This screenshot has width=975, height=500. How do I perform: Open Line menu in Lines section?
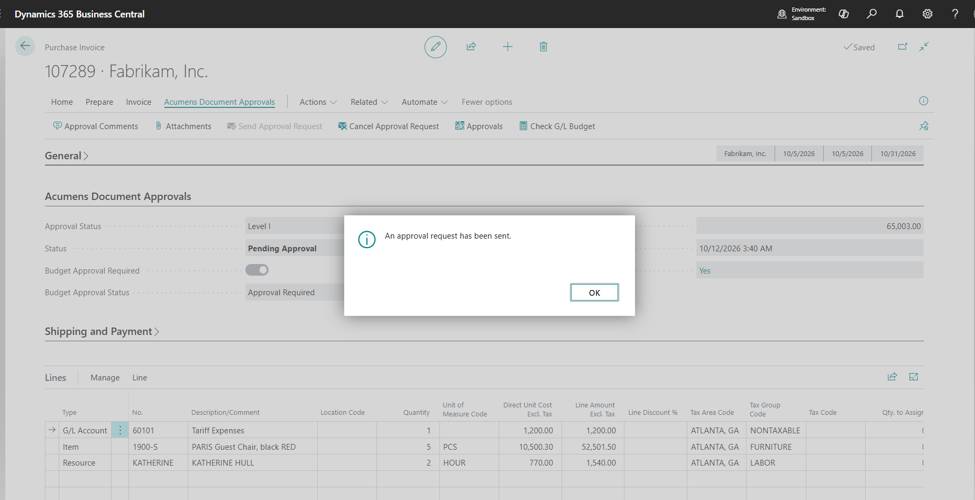click(139, 377)
